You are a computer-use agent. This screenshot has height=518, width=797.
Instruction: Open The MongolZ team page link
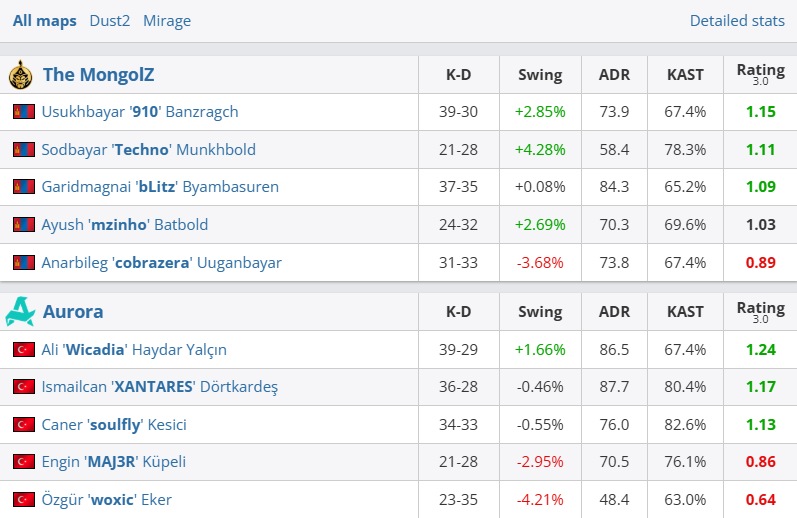click(98, 75)
